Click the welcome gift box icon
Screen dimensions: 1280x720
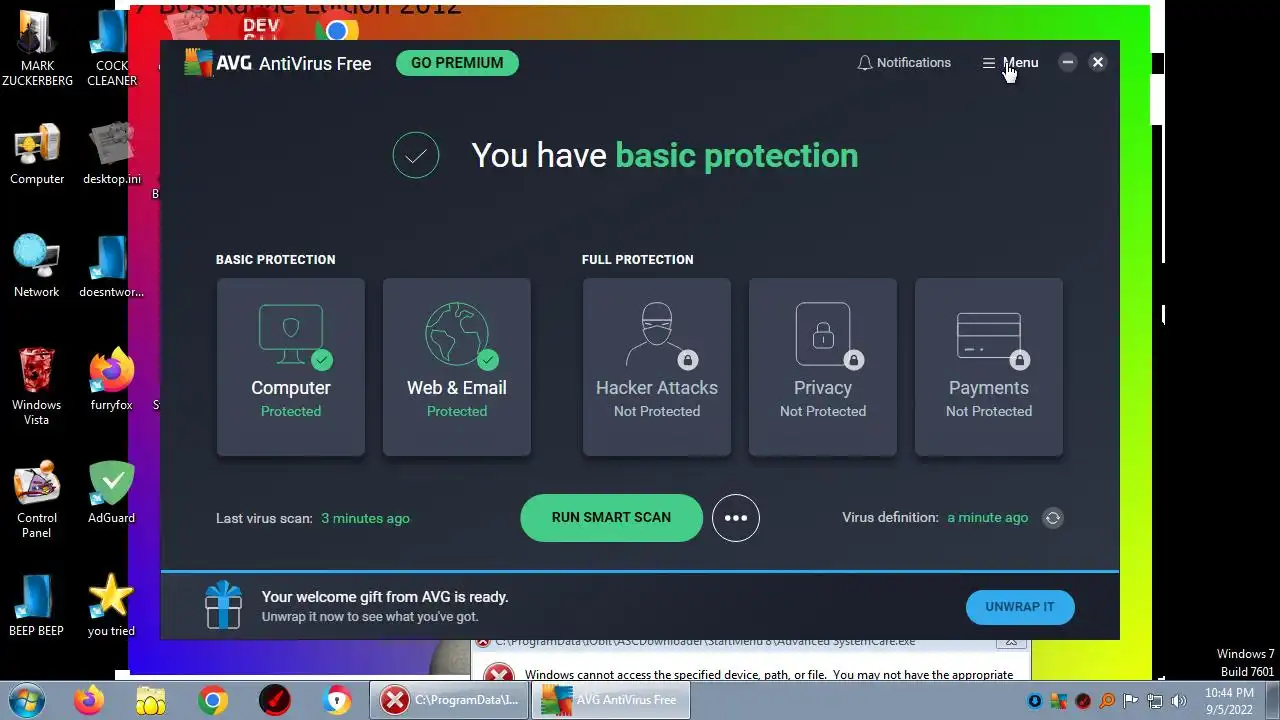click(223, 605)
